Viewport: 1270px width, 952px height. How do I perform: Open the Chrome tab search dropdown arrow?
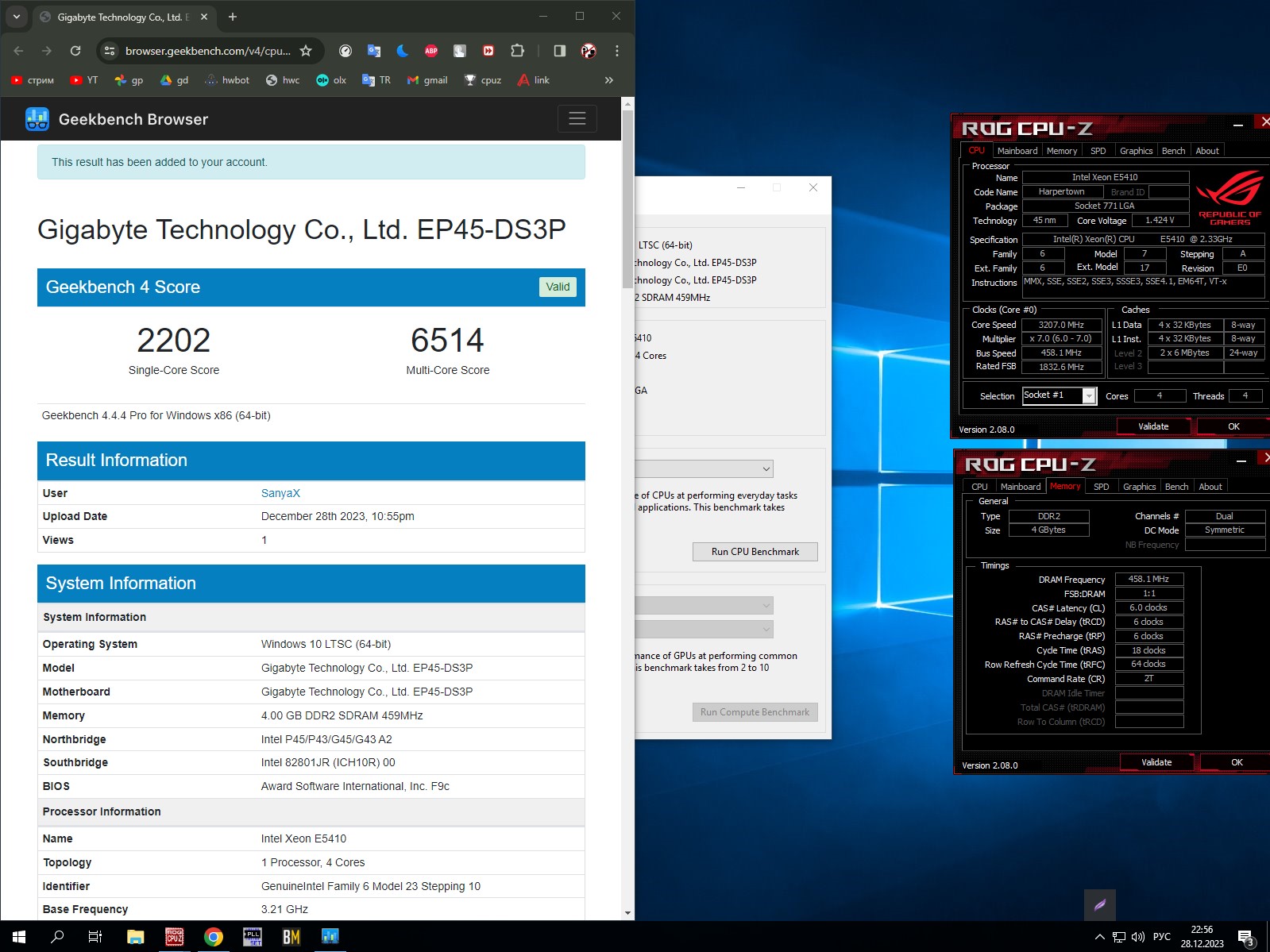click(x=16, y=17)
